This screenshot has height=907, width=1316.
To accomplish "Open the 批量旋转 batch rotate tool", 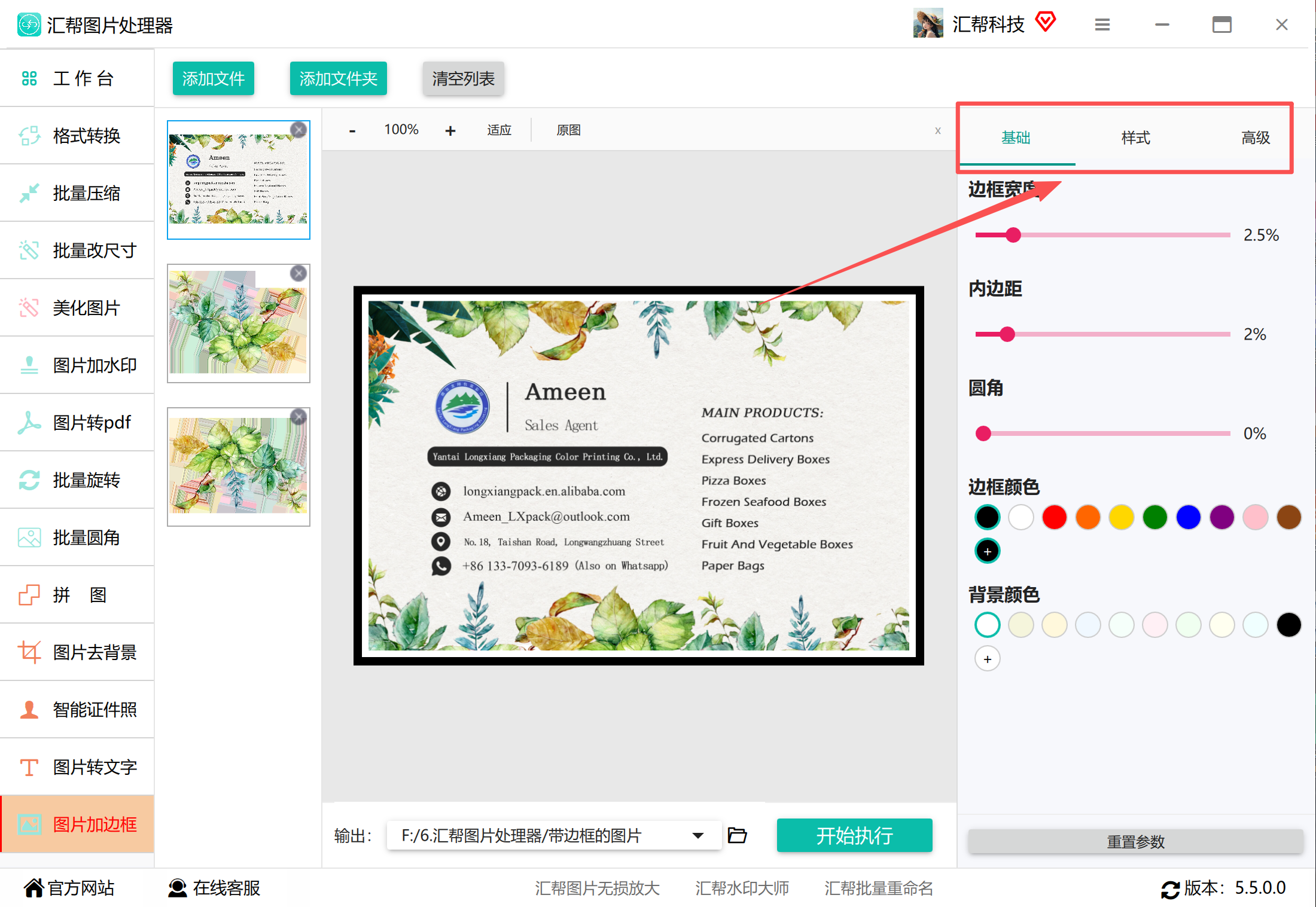I will pos(77,480).
